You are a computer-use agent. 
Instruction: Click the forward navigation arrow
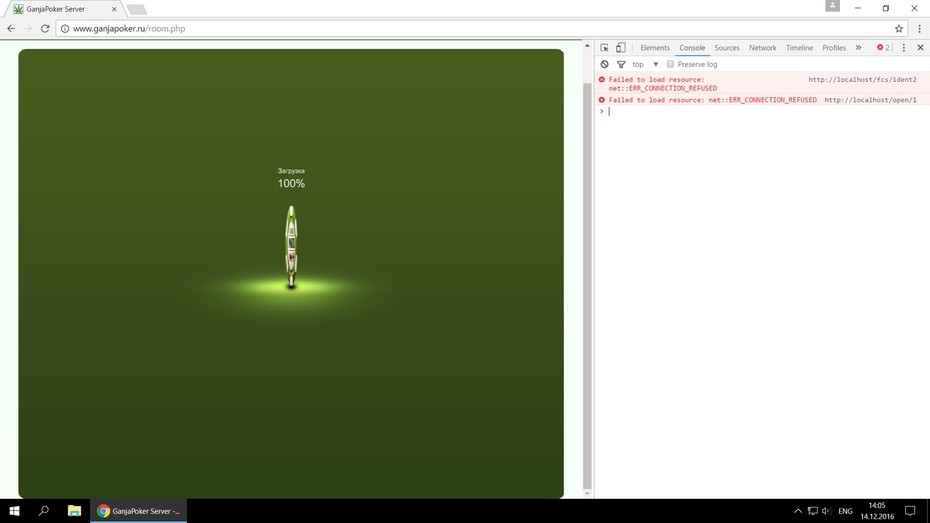coord(28,28)
